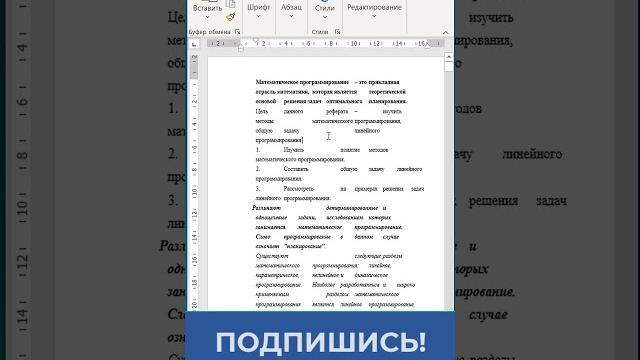
Task: Click the italic word 'Различают'
Action: 266,208
